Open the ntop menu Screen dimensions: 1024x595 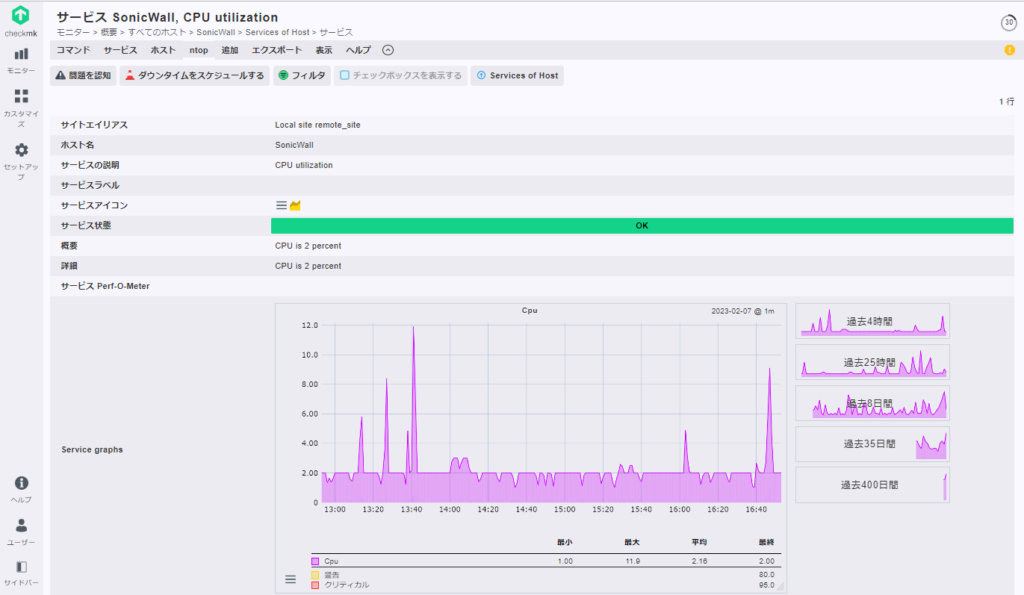pyautogui.click(x=199, y=50)
